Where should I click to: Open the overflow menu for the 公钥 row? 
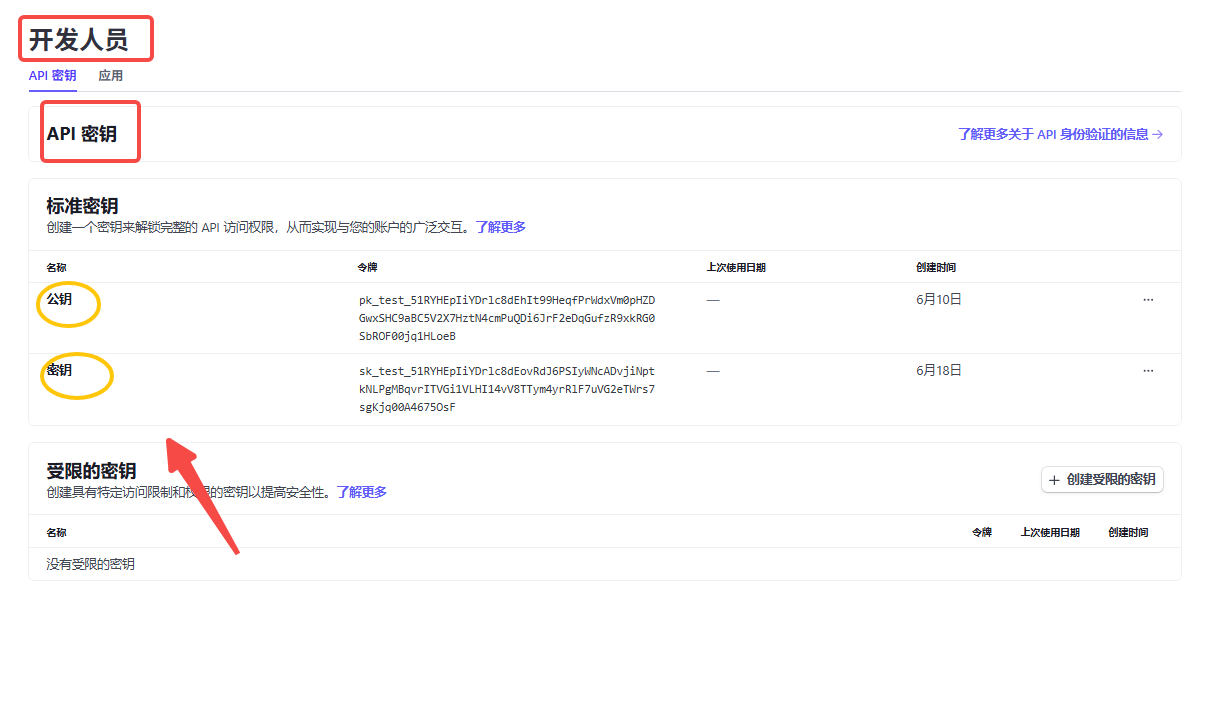(x=1148, y=298)
